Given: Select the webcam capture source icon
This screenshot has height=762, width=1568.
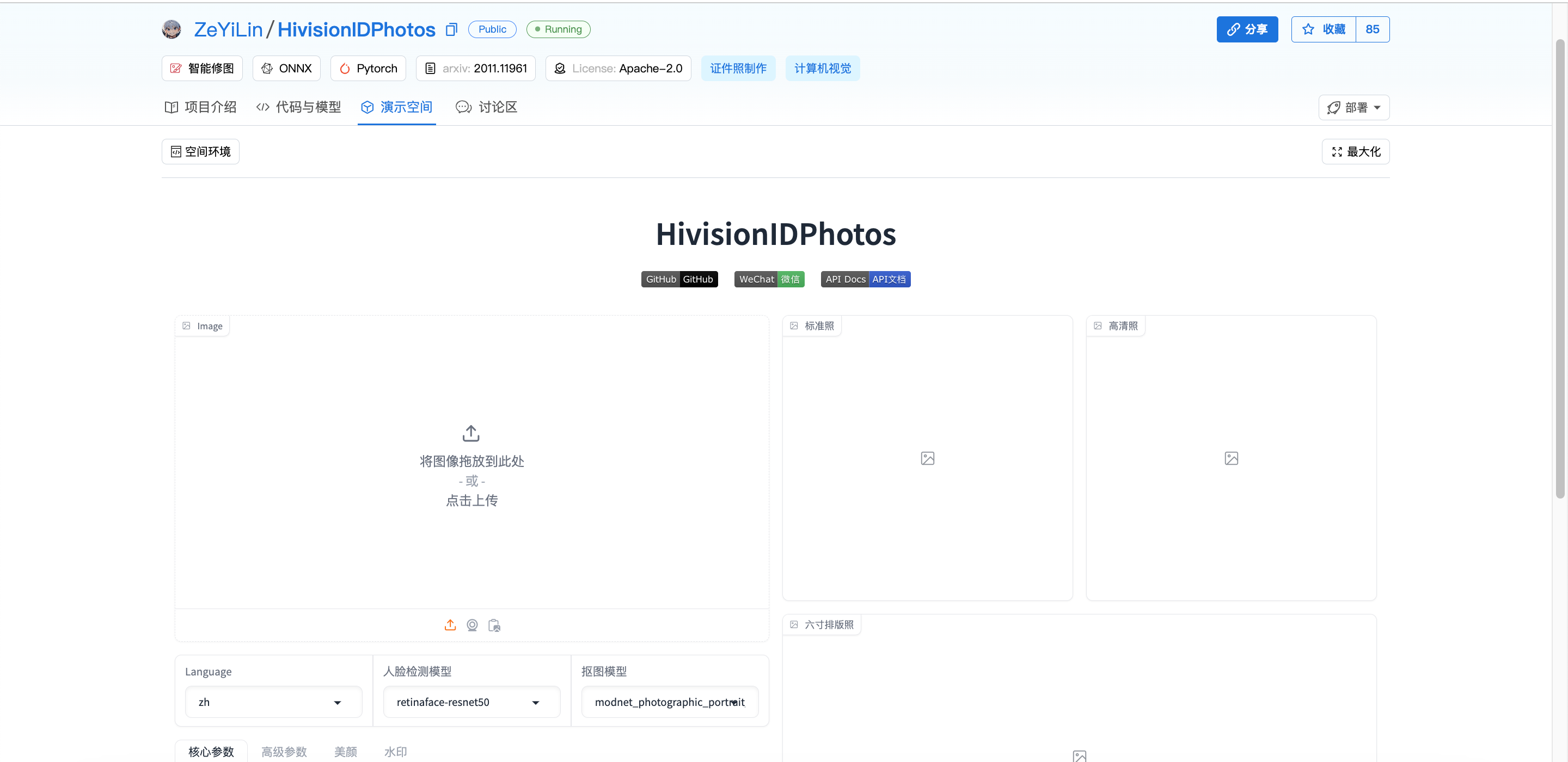Looking at the screenshot, I should pyautogui.click(x=471, y=625).
